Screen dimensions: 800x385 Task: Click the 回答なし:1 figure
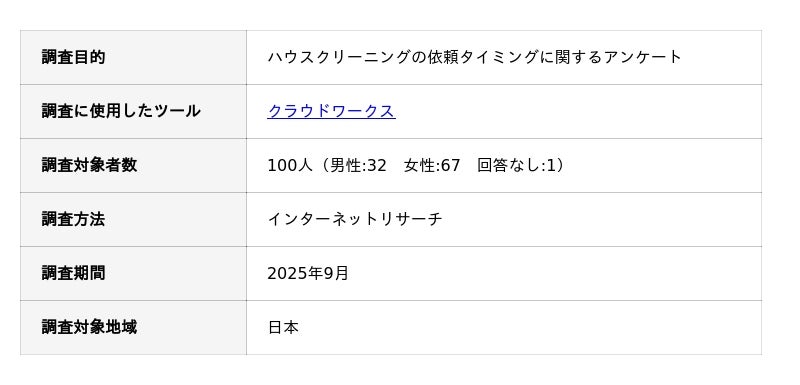pyautogui.click(x=515, y=165)
